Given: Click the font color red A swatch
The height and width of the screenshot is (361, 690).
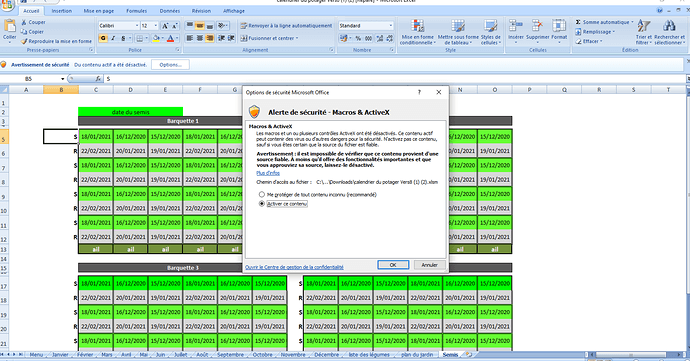Looking at the screenshot, I should click(x=171, y=38).
